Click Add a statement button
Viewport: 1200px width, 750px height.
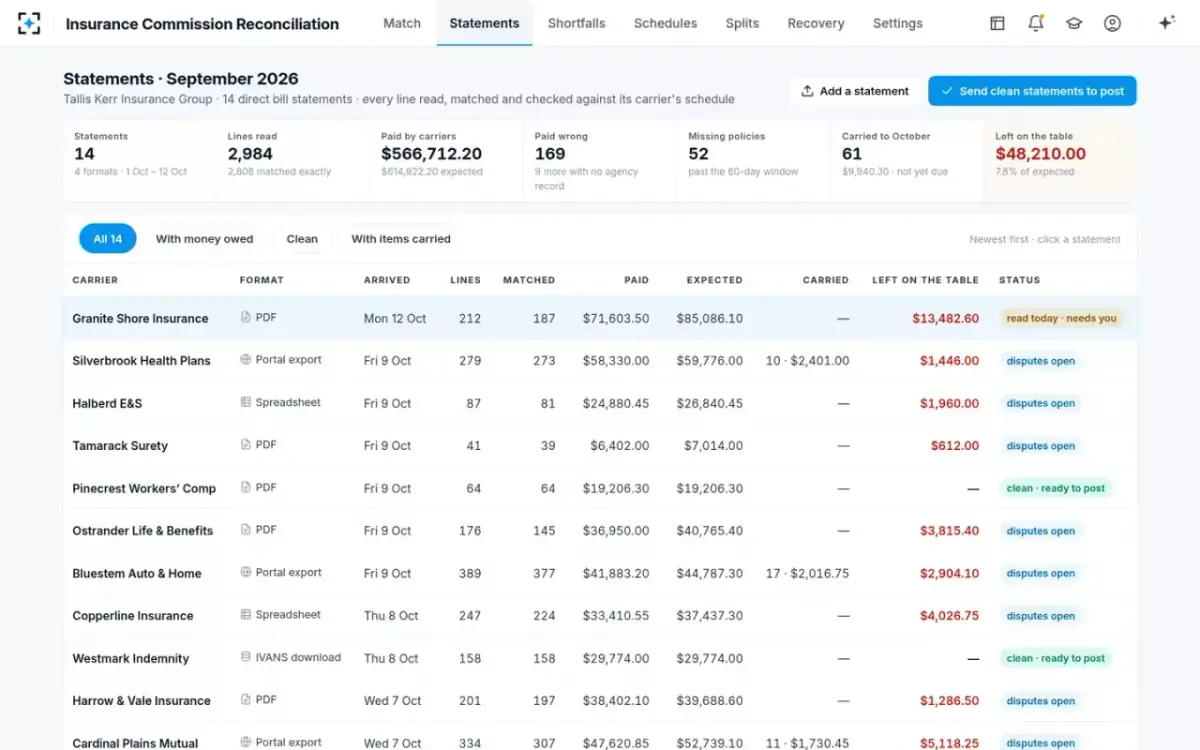tap(855, 91)
